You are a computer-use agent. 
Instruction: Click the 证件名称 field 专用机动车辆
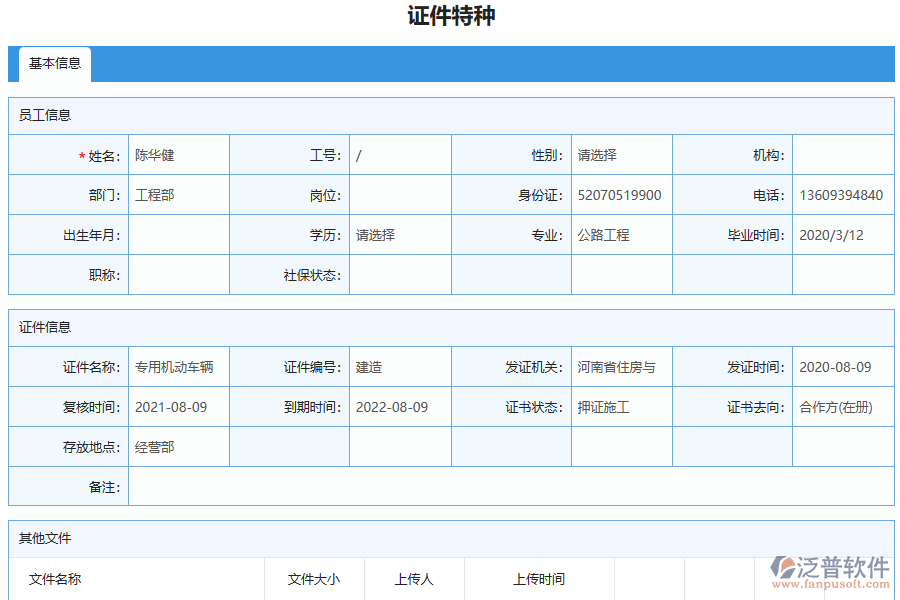tap(179, 366)
